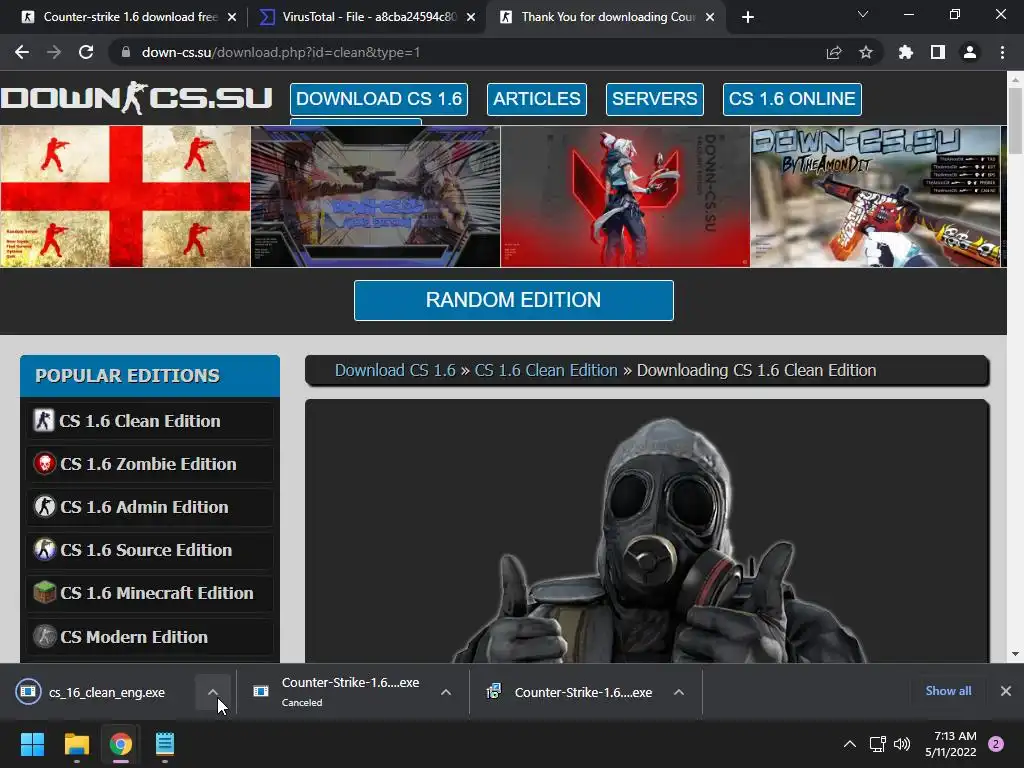This screenshot has height=768, width=1024.
Task: Open the CS 1.6 ONLINE menu item
Action: point(792,99)
